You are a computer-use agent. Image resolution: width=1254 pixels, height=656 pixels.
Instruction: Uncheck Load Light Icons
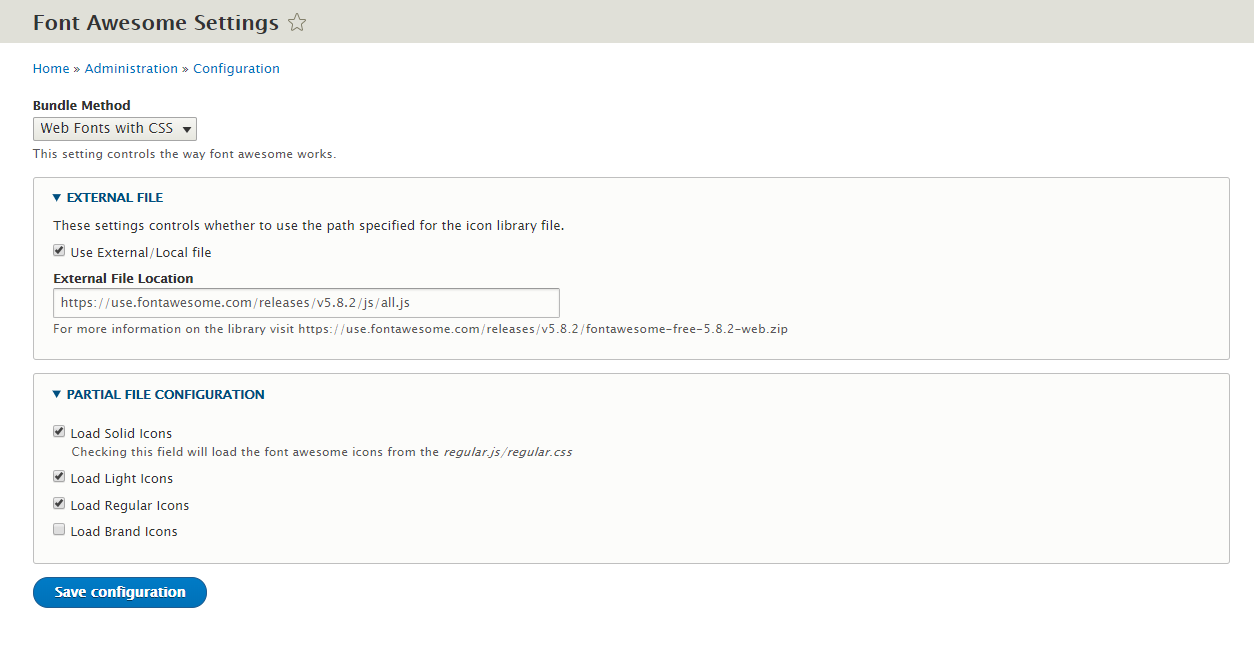59,477
